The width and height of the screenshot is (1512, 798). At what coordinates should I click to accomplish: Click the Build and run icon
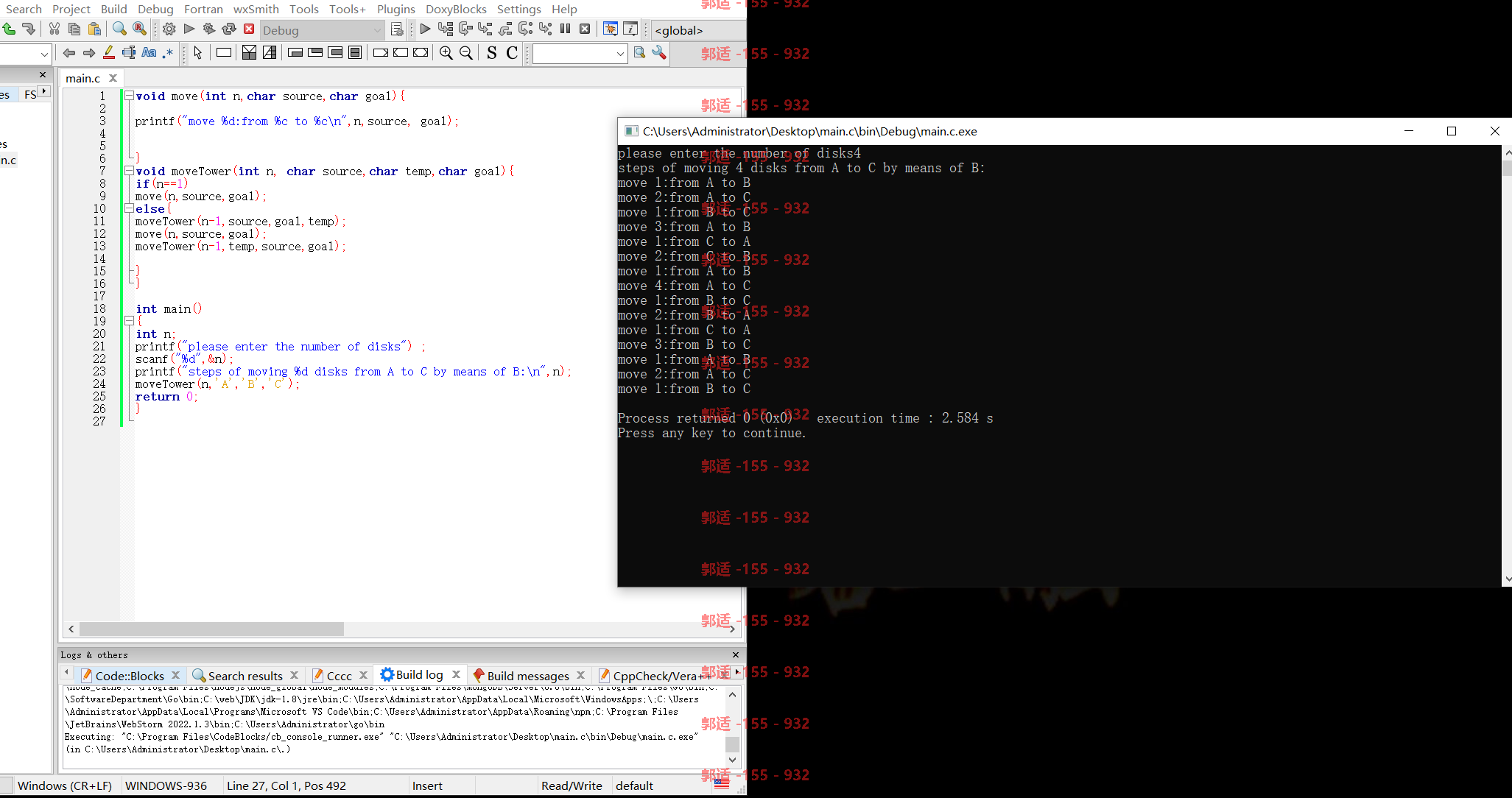click(209, 29)
